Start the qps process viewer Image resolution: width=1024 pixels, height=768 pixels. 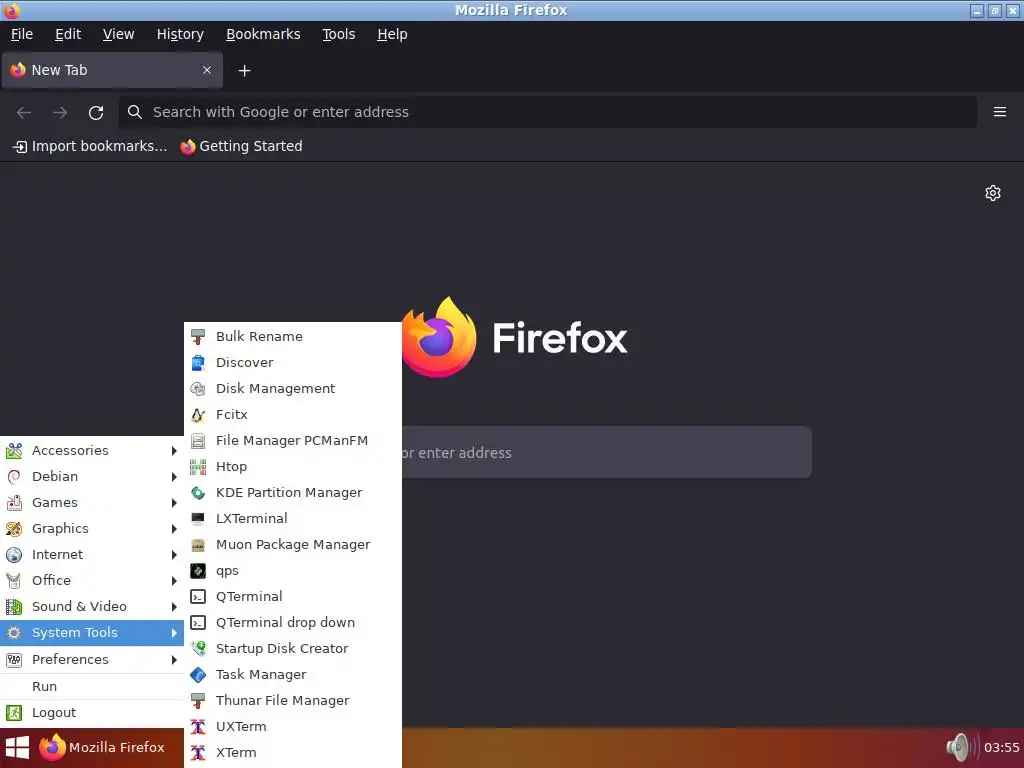coord(293,571)
